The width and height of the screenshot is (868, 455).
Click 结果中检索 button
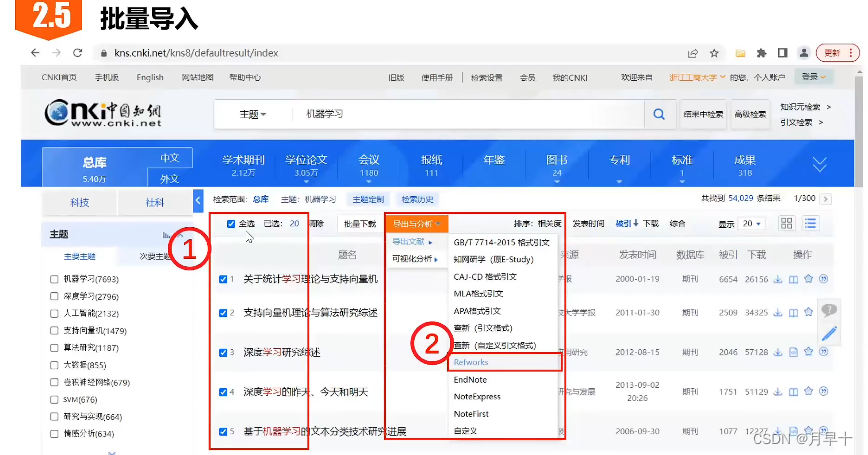click(x=703, y=114)
